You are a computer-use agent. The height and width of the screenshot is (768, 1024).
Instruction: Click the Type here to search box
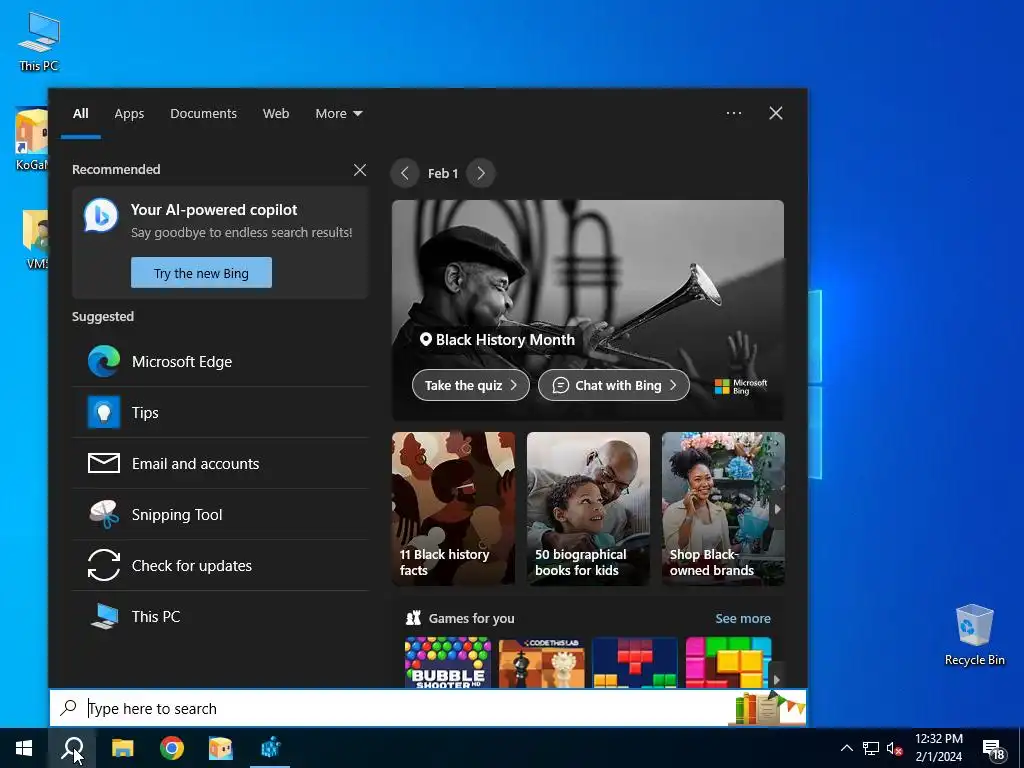click(x=428, y=708)
